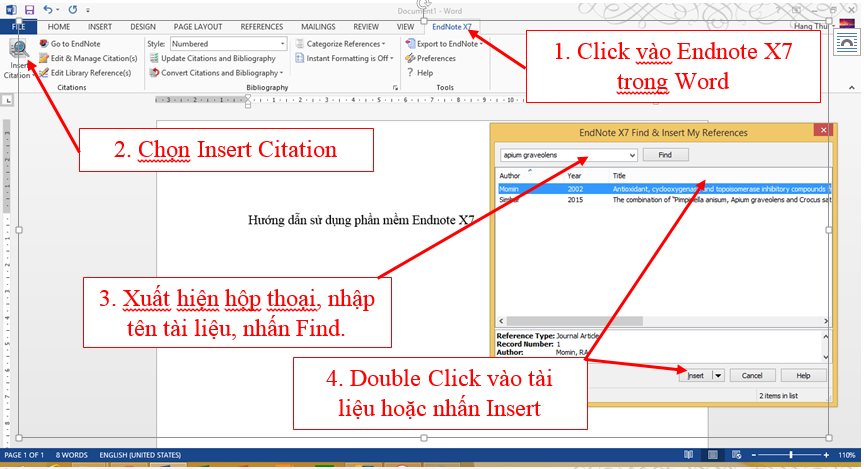Click the zoom in plus button
The height and width of the screenshot is (469, 864).
click(x=826, y=455)
